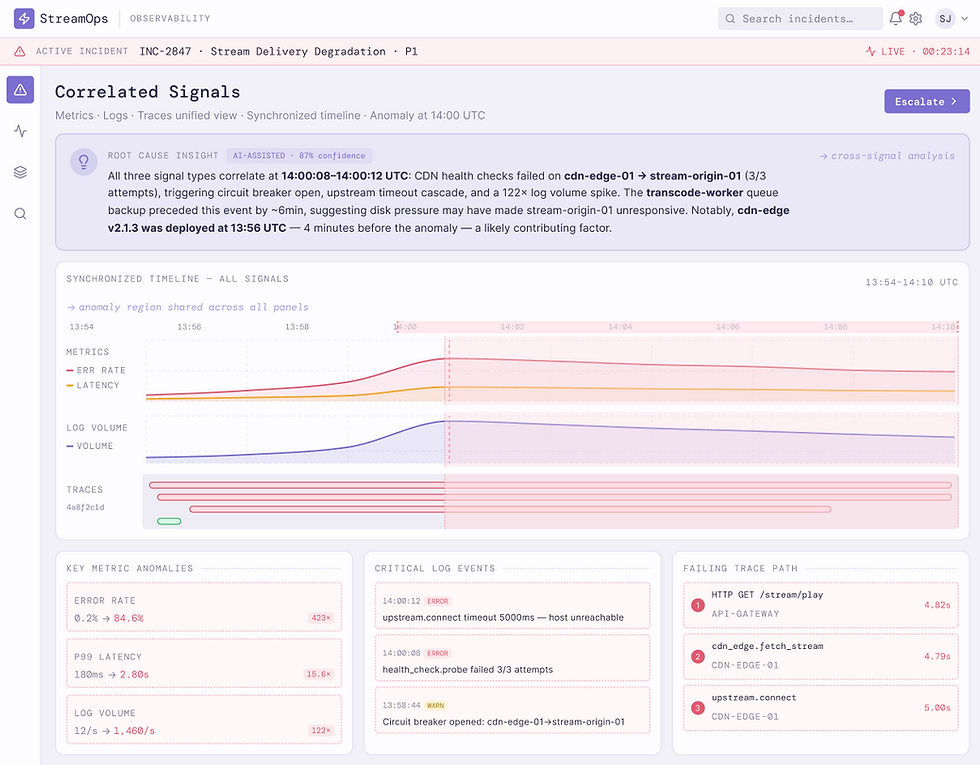Click the StreamOps lightning logo icon
Image resolution: width=980 pixels, height=765 pixels.
(24, 18)
